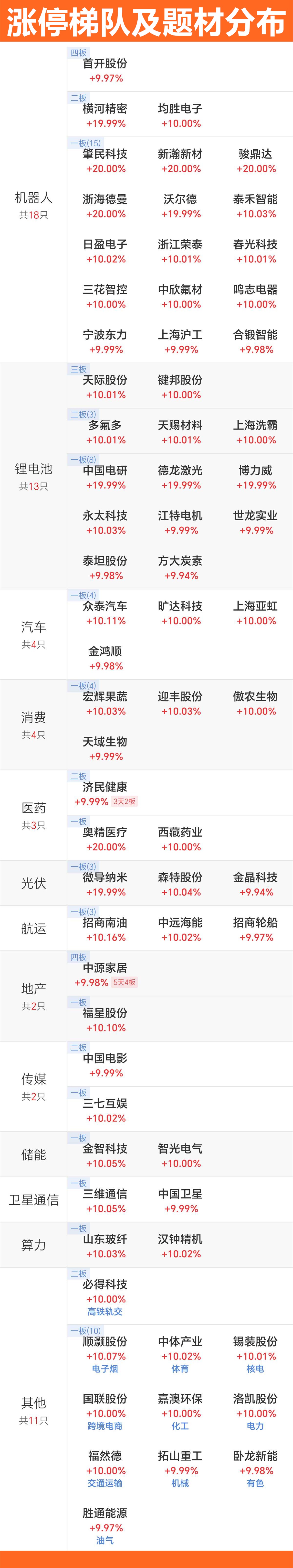Image resolution: width=293 pixels, height=1568 pixels.
Task: Select the 卫星通信 sector category
Action: (x=33, y=1199)
